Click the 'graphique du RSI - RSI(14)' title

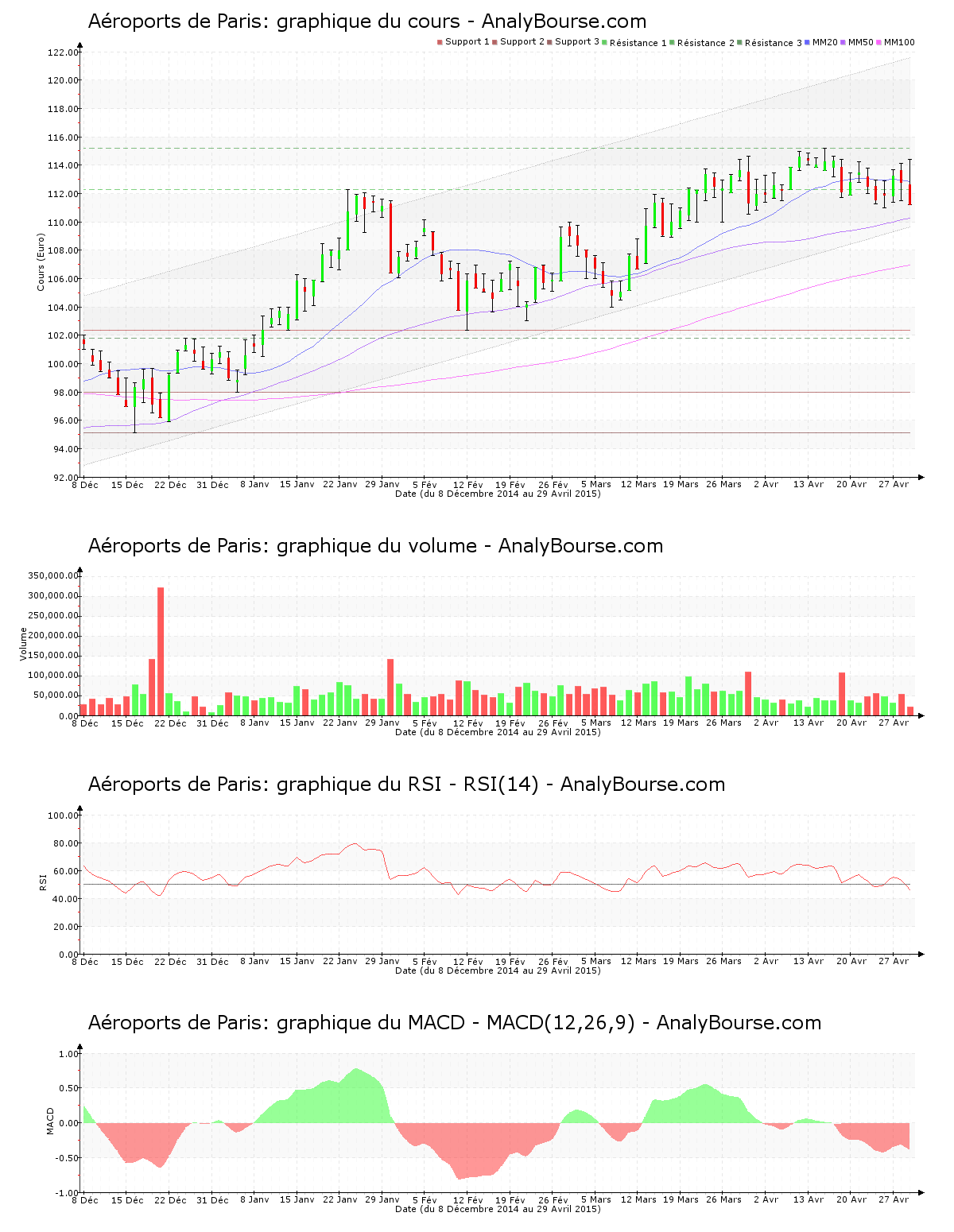[407, 785]
